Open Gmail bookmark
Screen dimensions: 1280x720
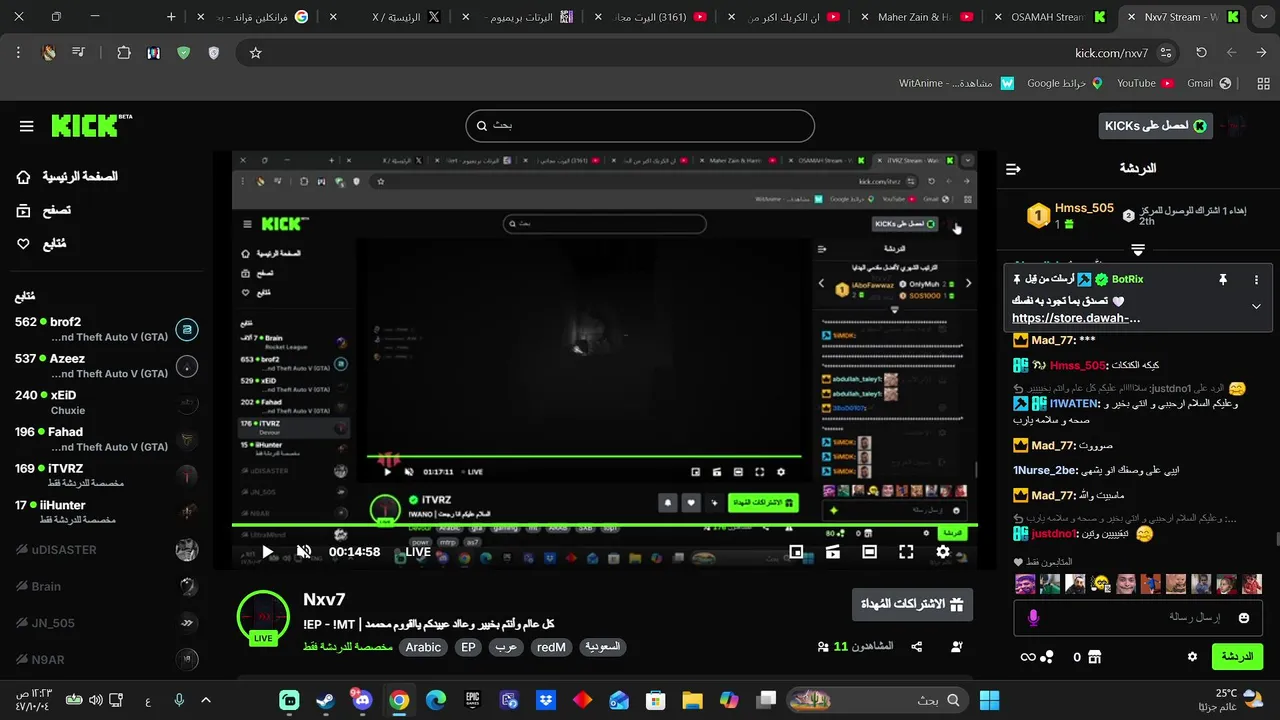1208,84
